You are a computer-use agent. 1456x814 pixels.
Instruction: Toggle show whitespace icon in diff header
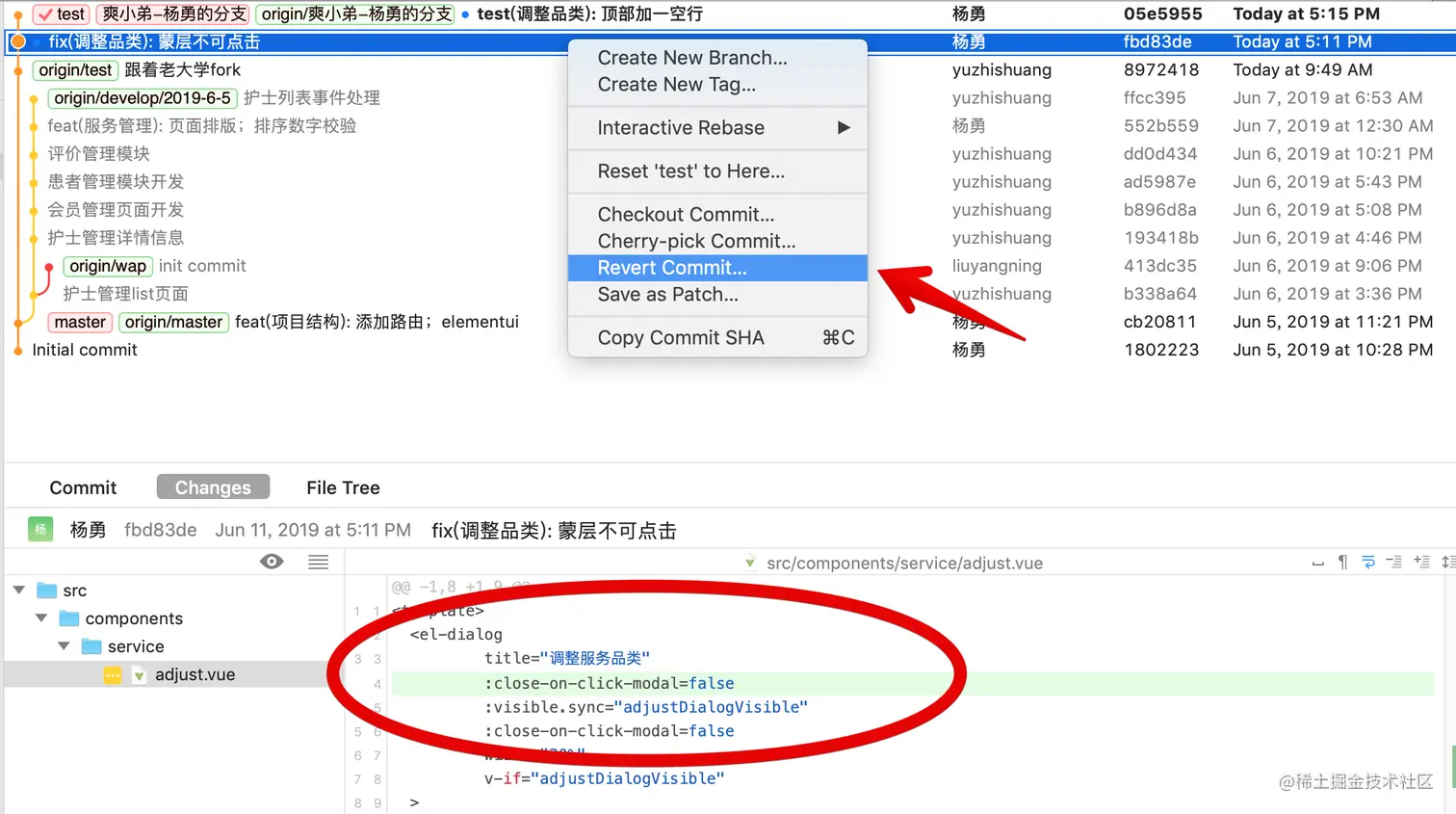(x=1317, y=563)
